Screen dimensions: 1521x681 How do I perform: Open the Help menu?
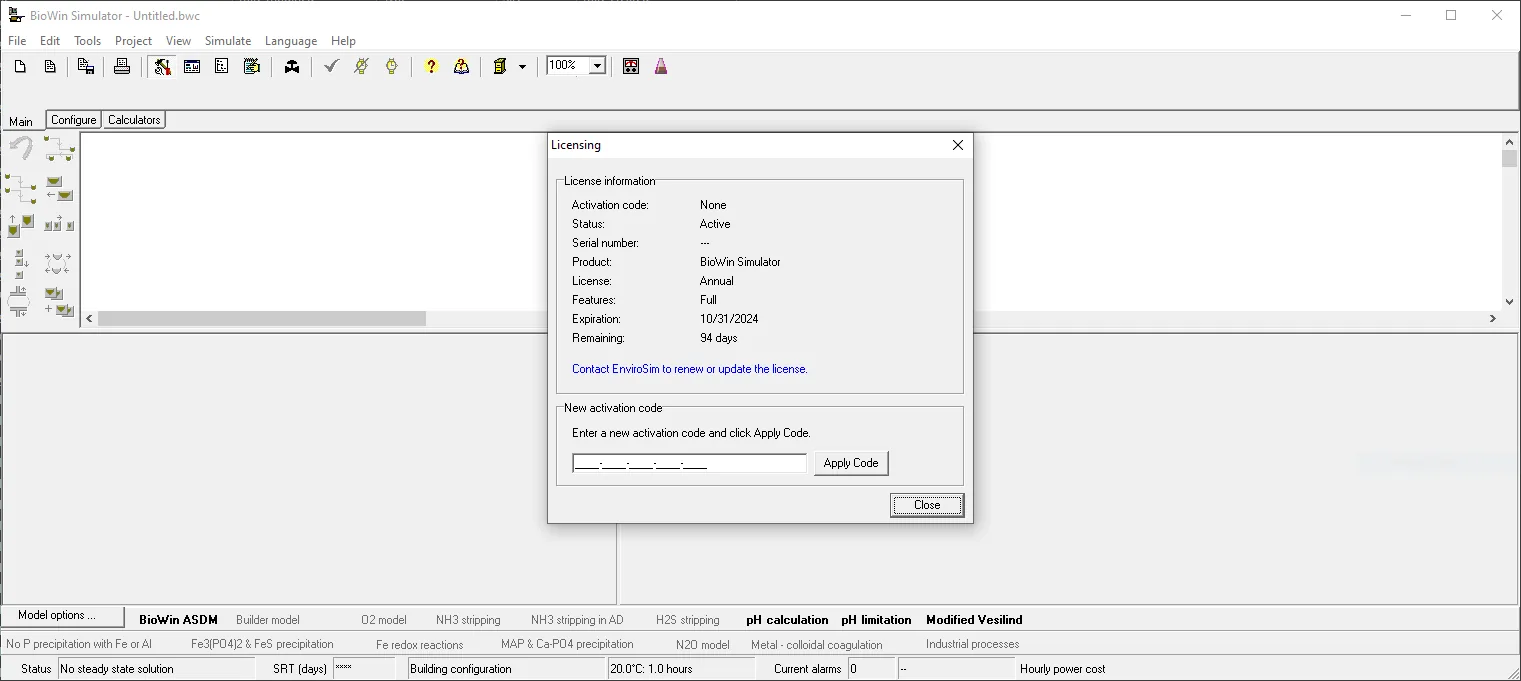(x=343, y=41)
